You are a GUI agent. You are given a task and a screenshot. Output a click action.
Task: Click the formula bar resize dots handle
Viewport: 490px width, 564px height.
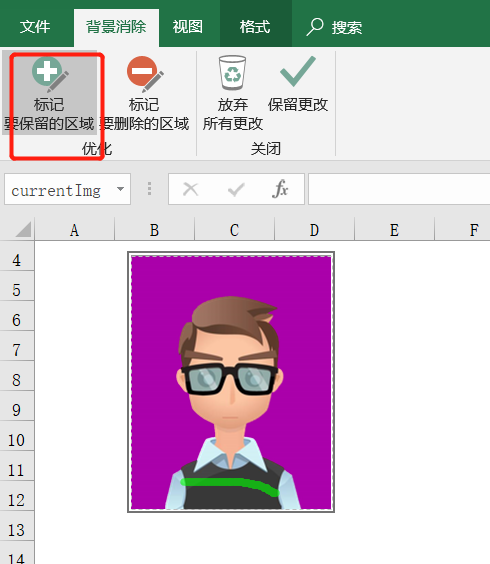(149, 189)
